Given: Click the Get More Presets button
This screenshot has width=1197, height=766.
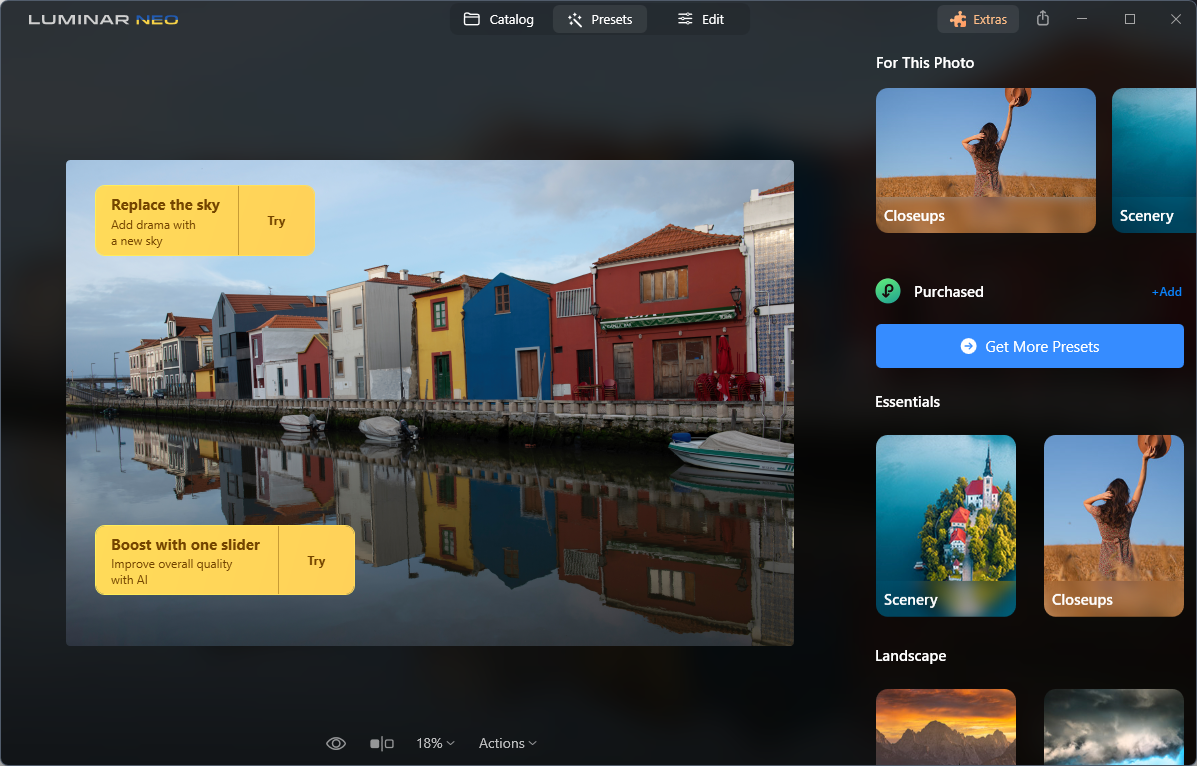Looking at the screenshot, I should (1029, 346).
